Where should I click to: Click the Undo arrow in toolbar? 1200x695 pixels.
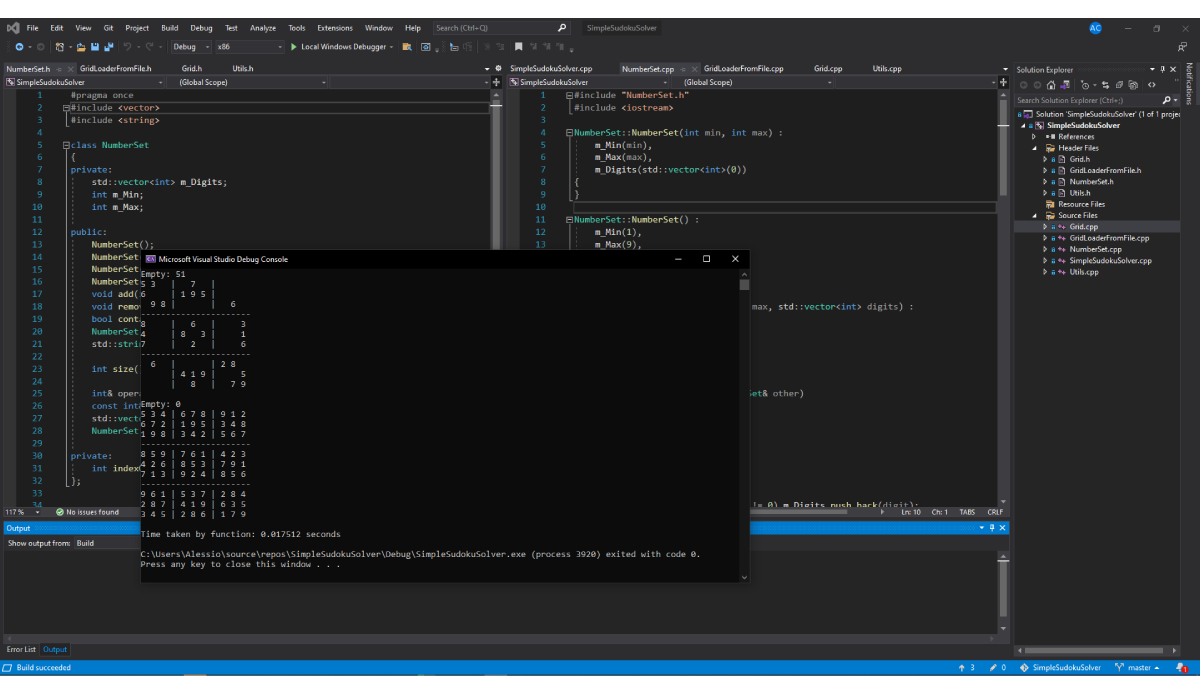click(x=129, y=47)
